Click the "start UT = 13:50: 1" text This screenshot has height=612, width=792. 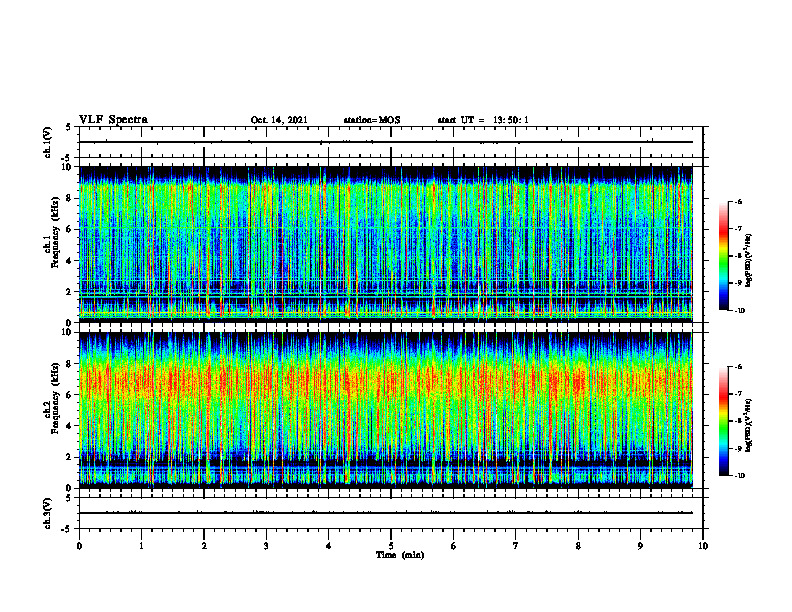coord(483,120)
